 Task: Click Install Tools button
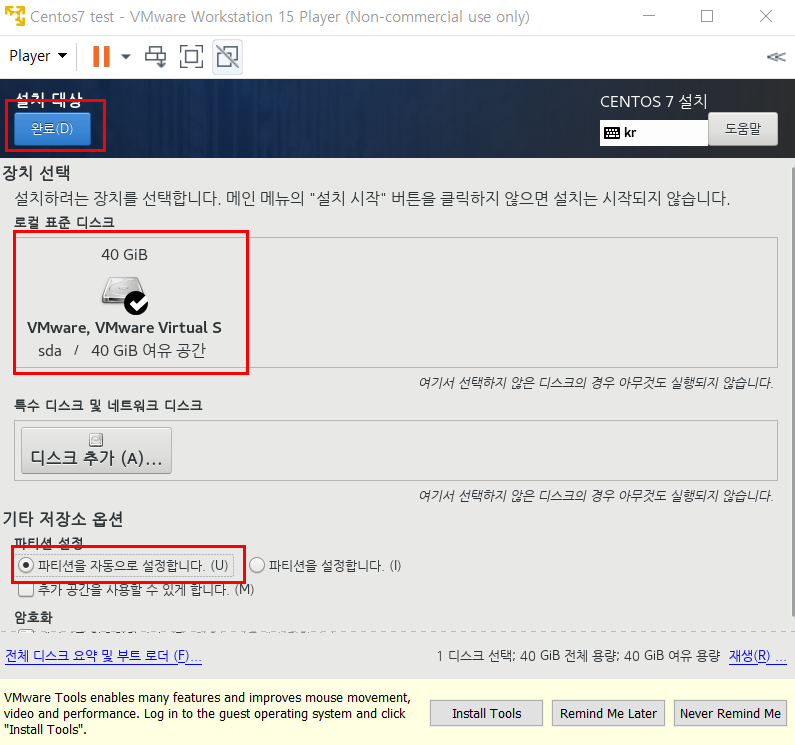pos(486,713)
